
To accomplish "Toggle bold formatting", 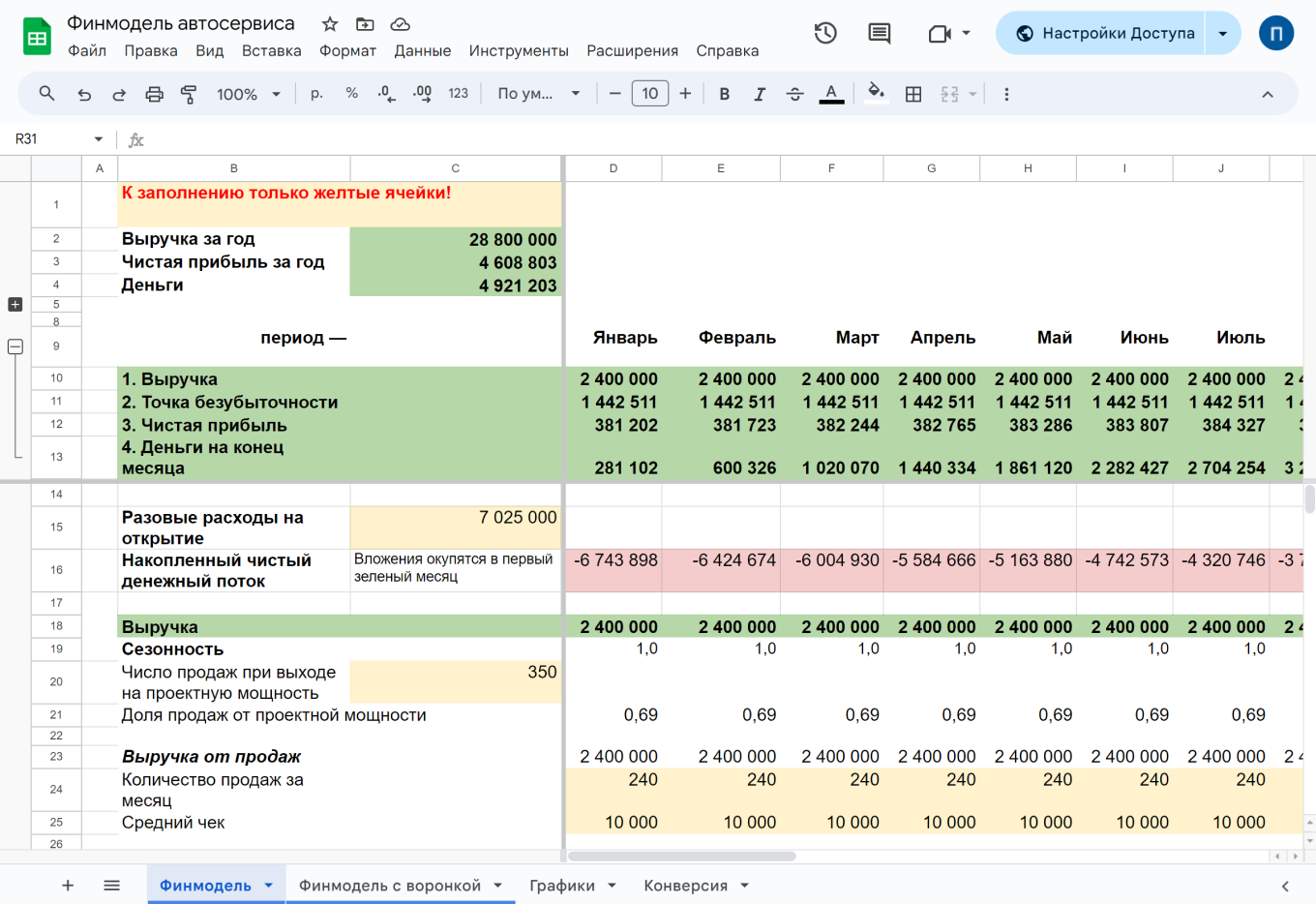I will 724,94.
